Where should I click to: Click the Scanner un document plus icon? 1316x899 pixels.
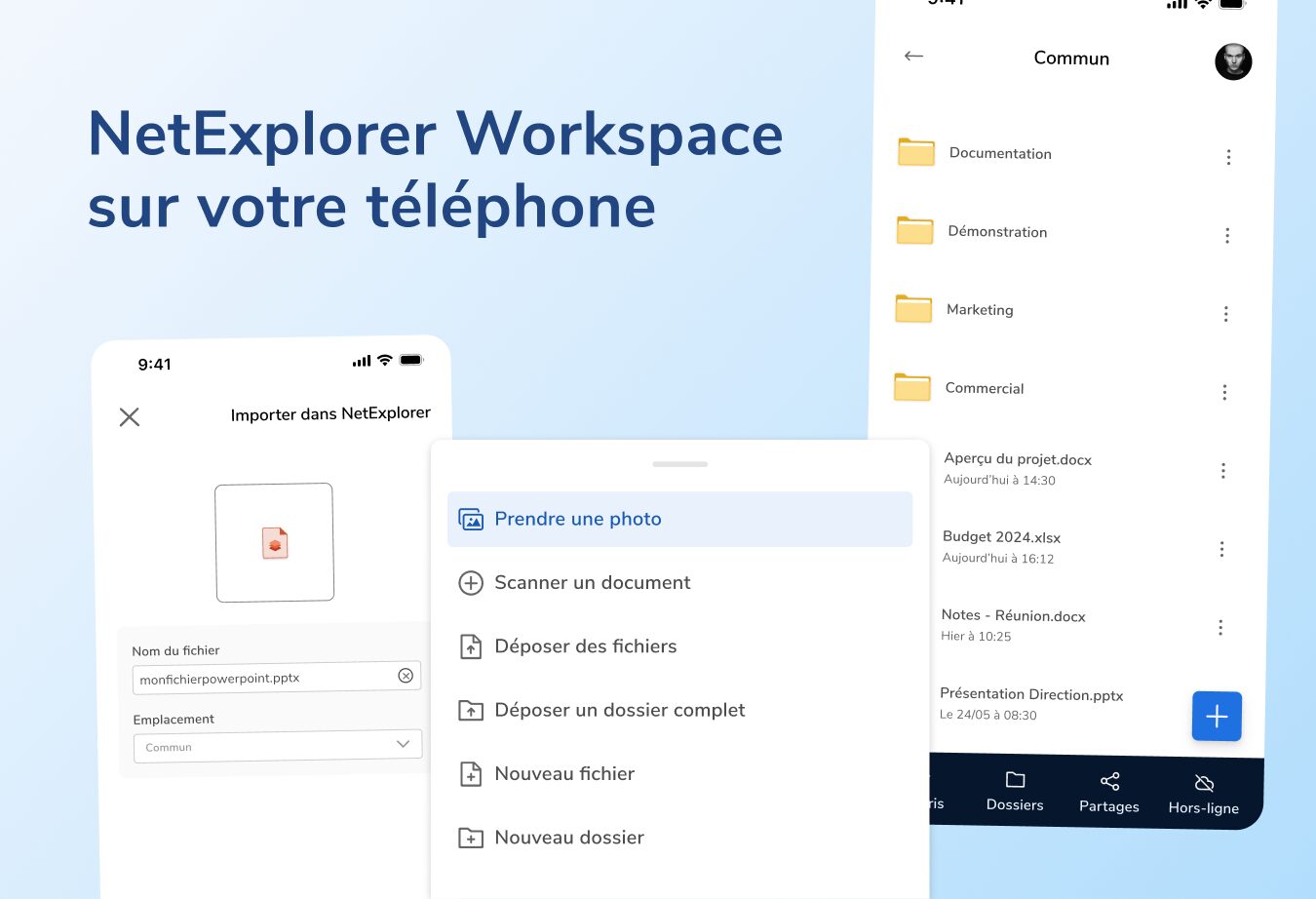[x=471, y=583]
